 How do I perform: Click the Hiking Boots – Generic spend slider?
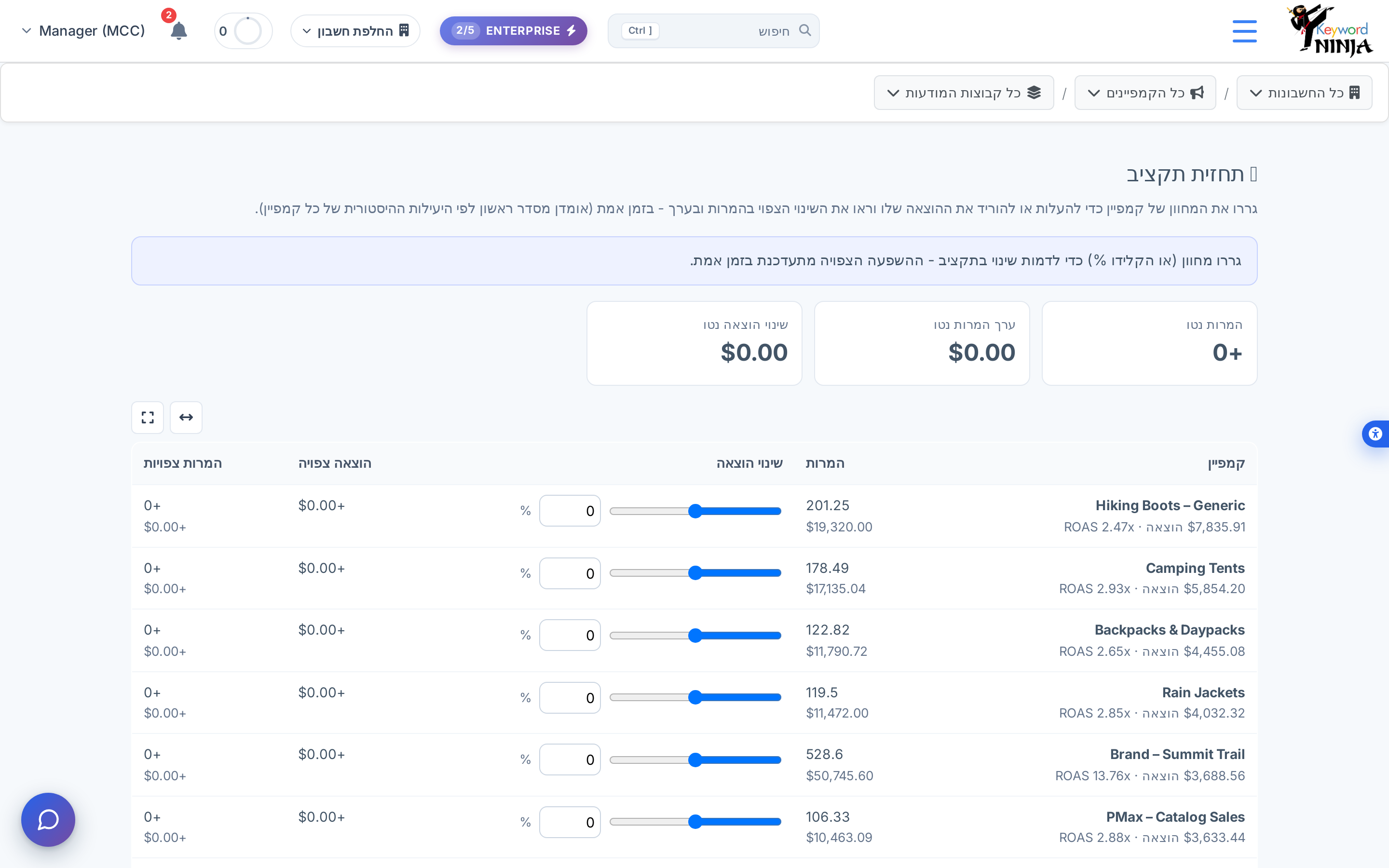pyautogui.click(x=695, y=511)
